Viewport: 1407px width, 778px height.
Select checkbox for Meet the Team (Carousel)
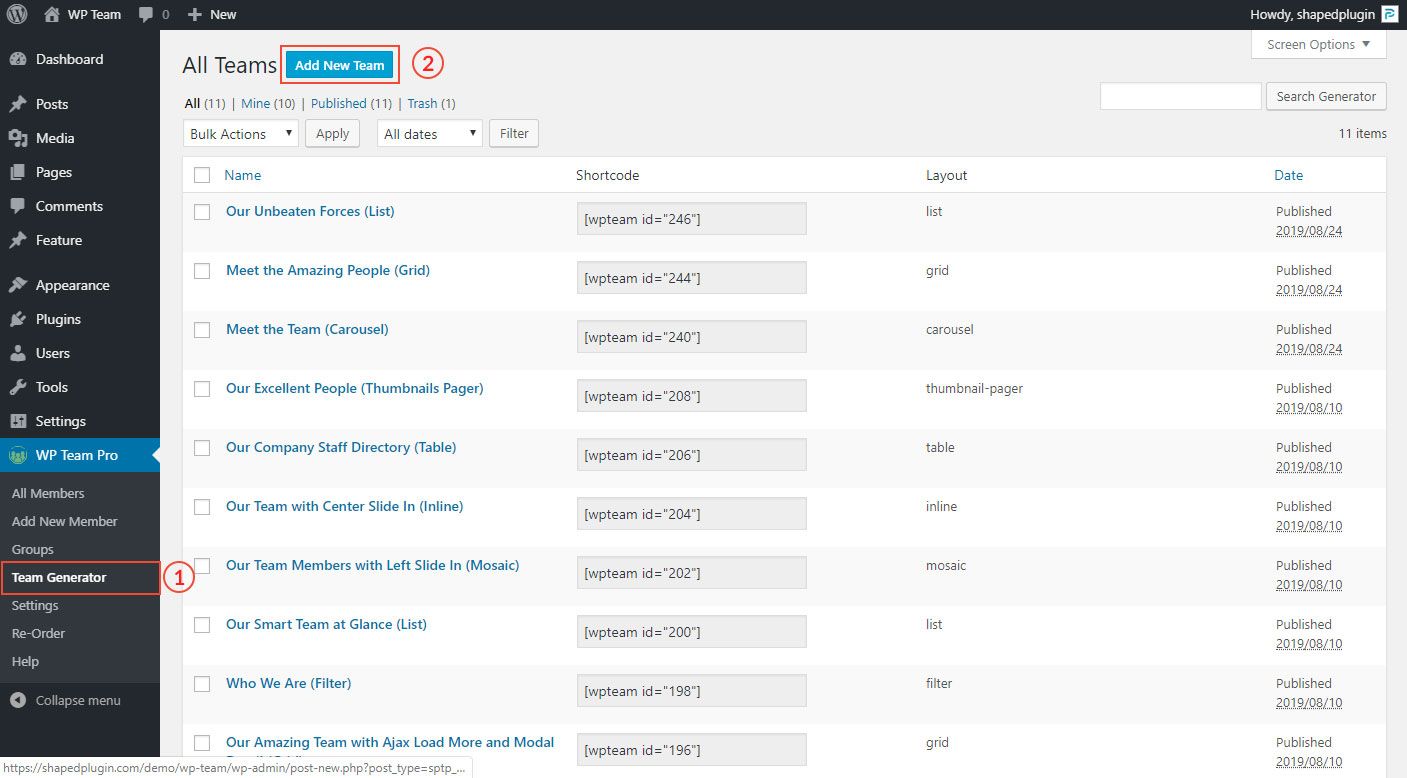pyautogui.click(x=202, y=330)
